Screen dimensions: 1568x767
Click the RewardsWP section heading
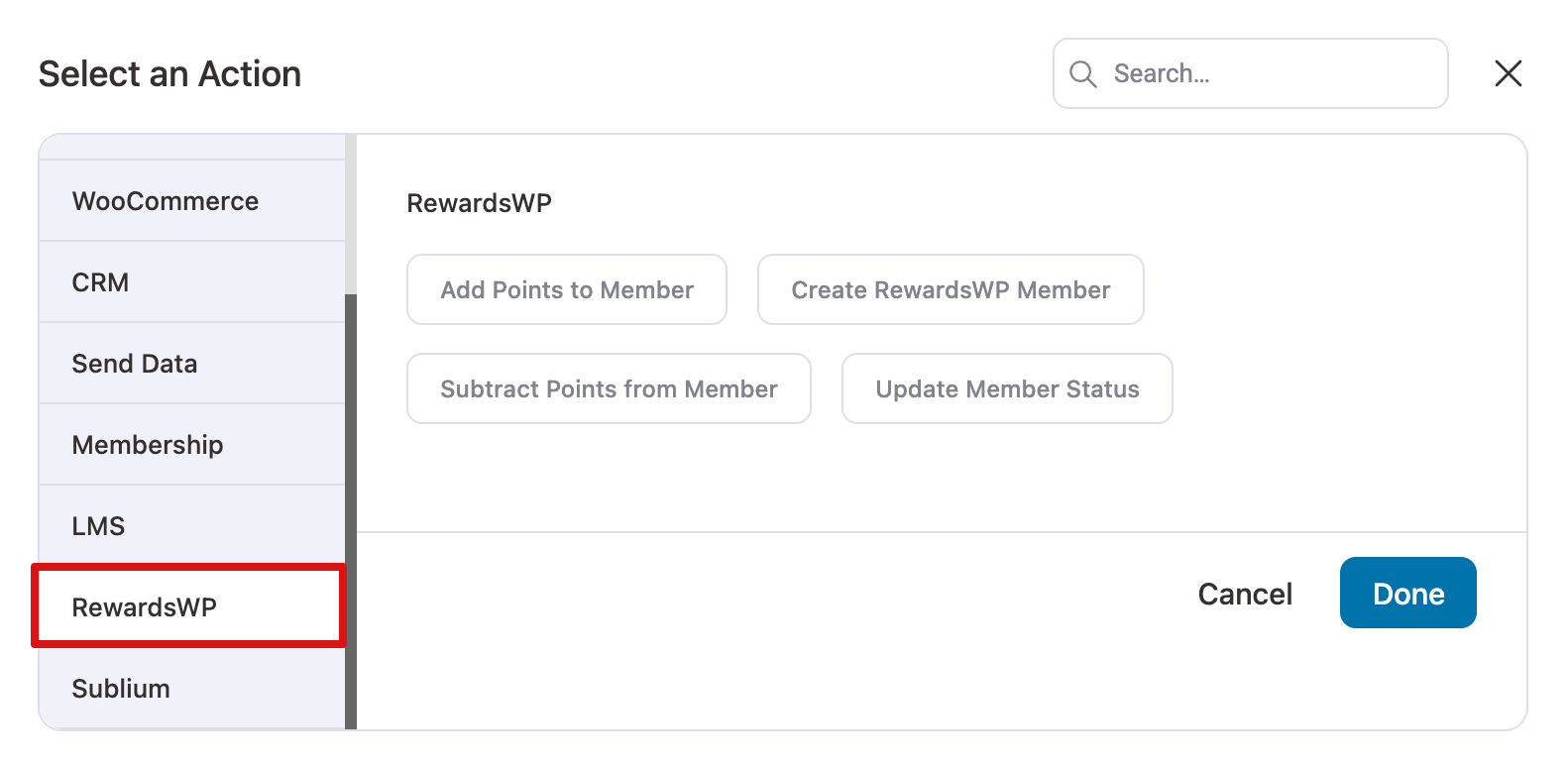[480, 202]
